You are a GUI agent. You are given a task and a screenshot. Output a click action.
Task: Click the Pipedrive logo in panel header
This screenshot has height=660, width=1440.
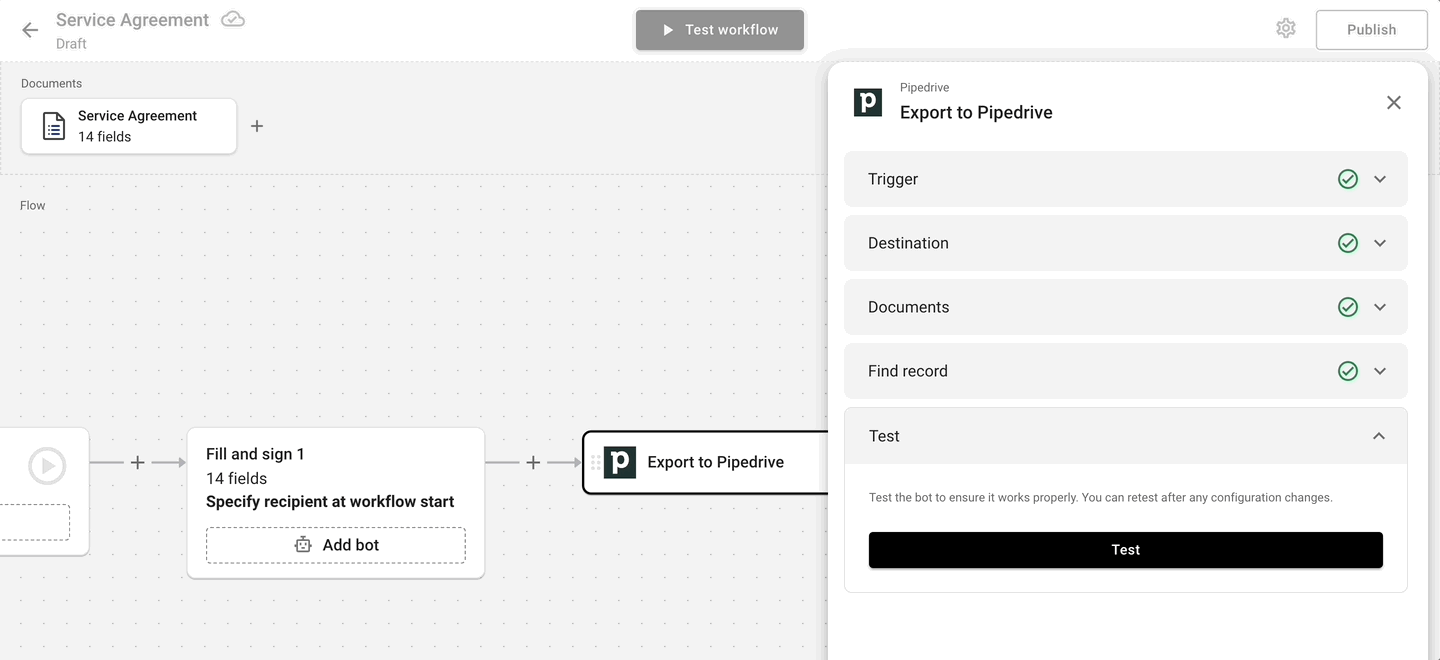tap(868, 102)
